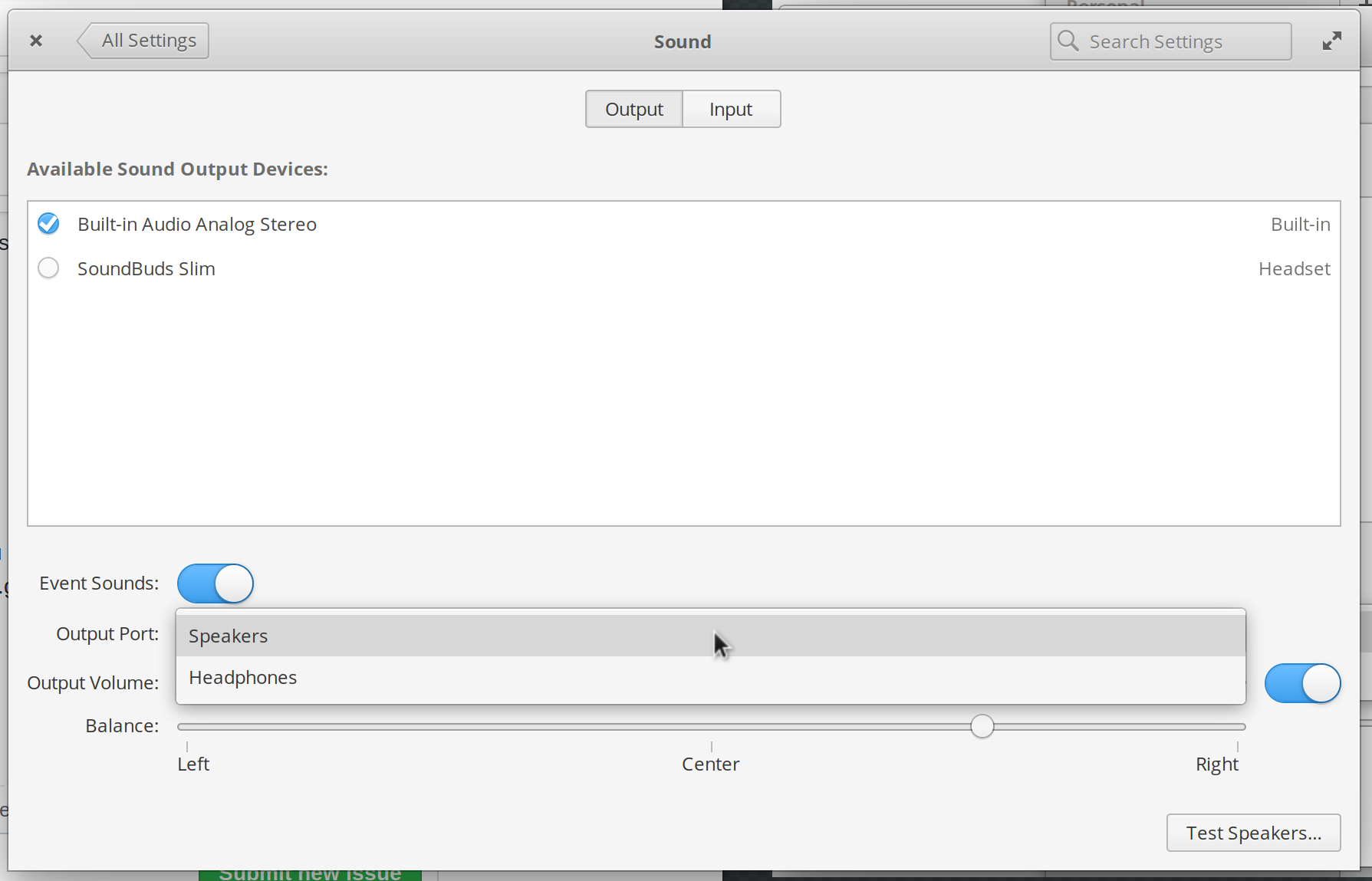Expand the window using the diagonal arrows icon
The width and height of the screenshot is (1372, 881).
point(1331,40)
